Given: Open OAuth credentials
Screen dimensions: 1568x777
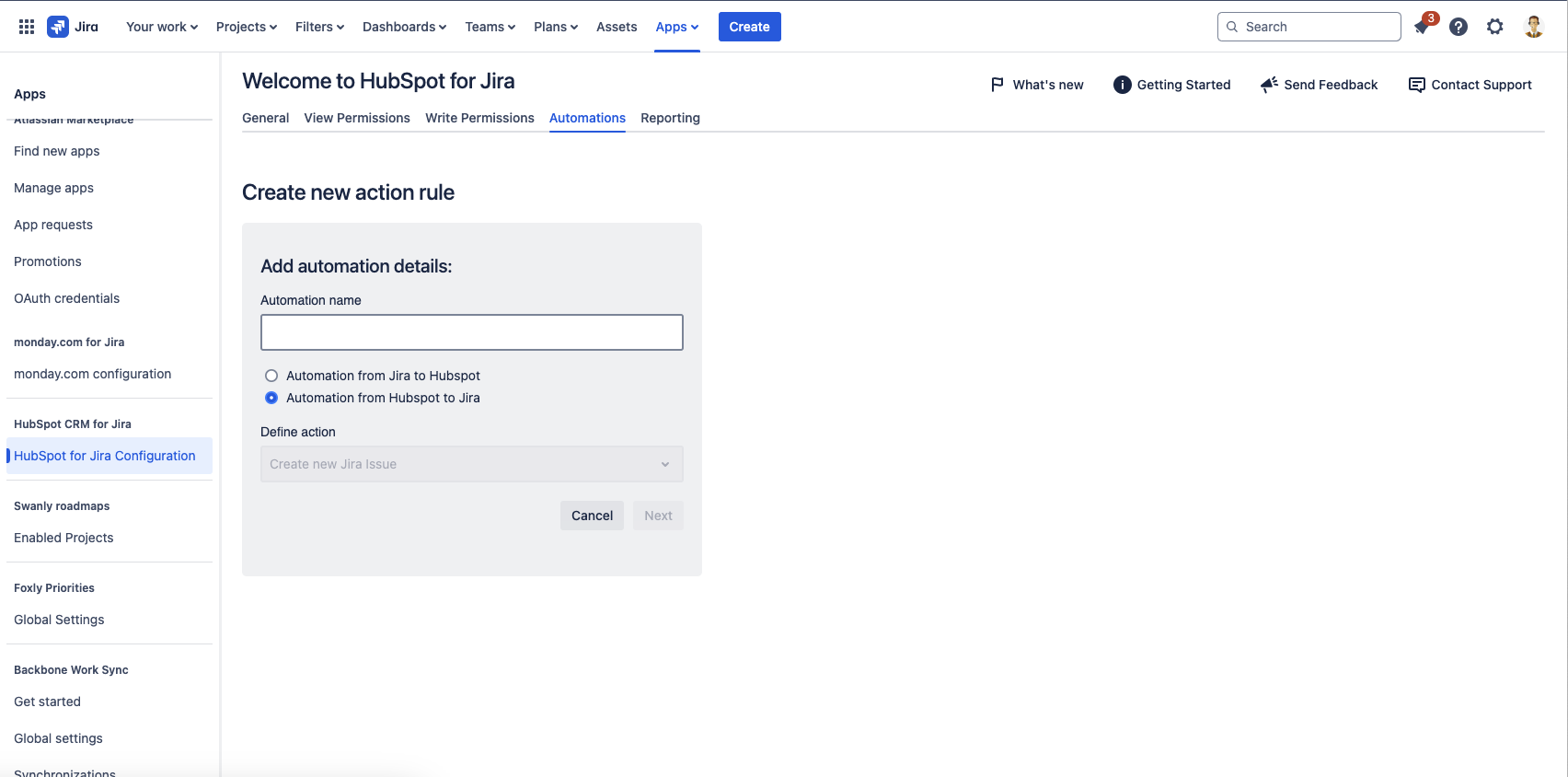Looking at the screenshot, I should (x=66, y=298).
